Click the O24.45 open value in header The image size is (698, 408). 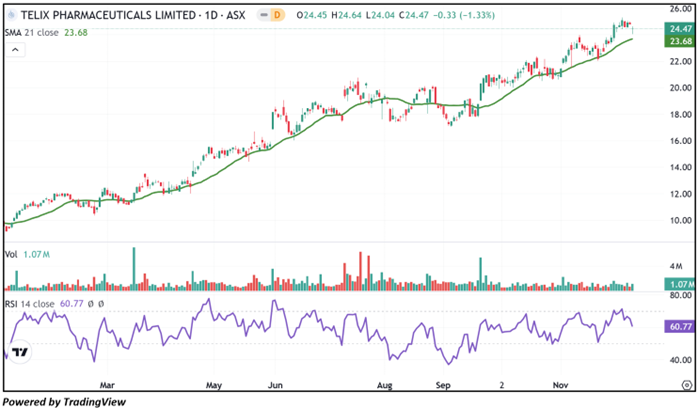click(x=312, y=15)
